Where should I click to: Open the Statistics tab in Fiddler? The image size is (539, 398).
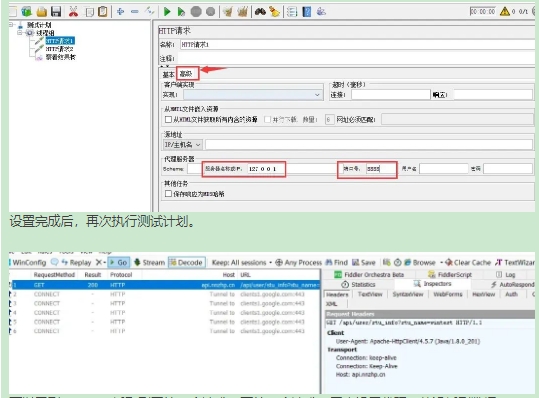tap(358, 285)
